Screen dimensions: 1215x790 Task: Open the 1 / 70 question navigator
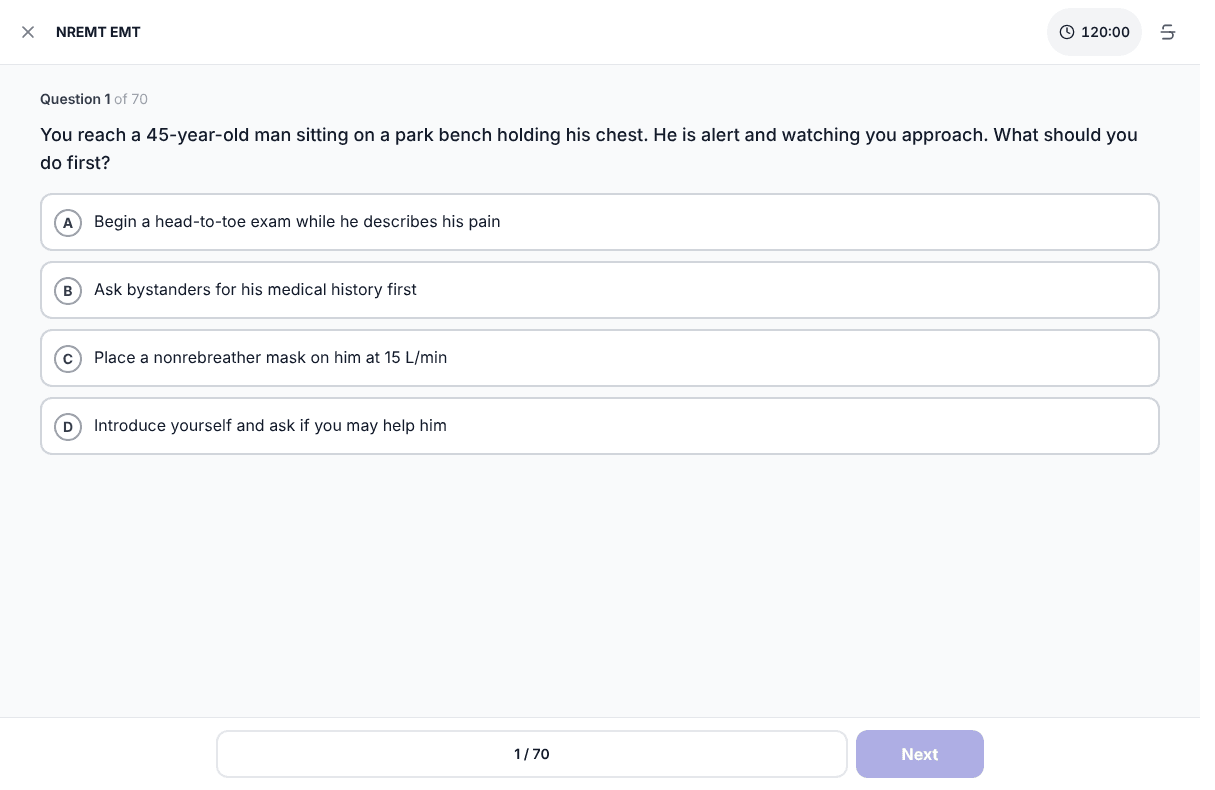pos(532,754)
